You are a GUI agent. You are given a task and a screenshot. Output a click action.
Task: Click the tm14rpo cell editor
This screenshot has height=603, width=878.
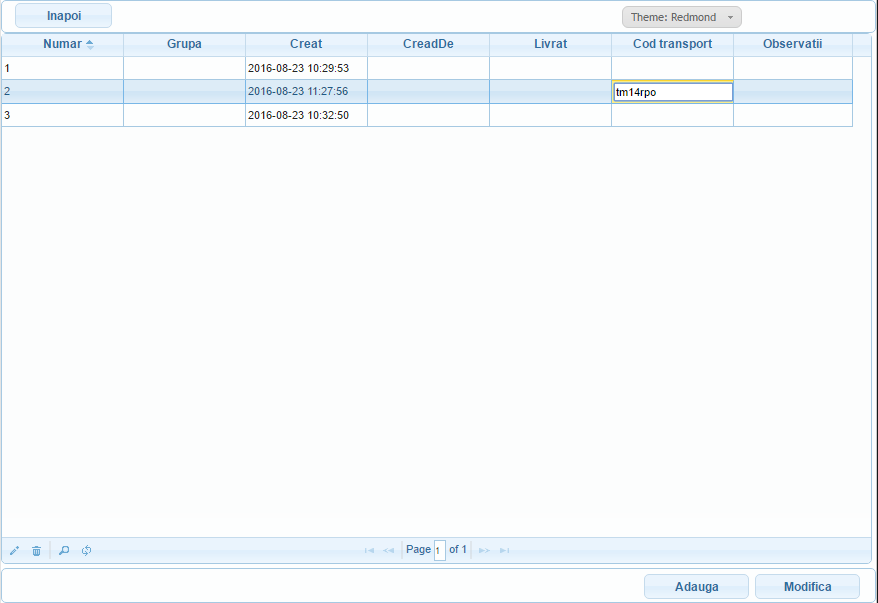(x=672, y=91)
